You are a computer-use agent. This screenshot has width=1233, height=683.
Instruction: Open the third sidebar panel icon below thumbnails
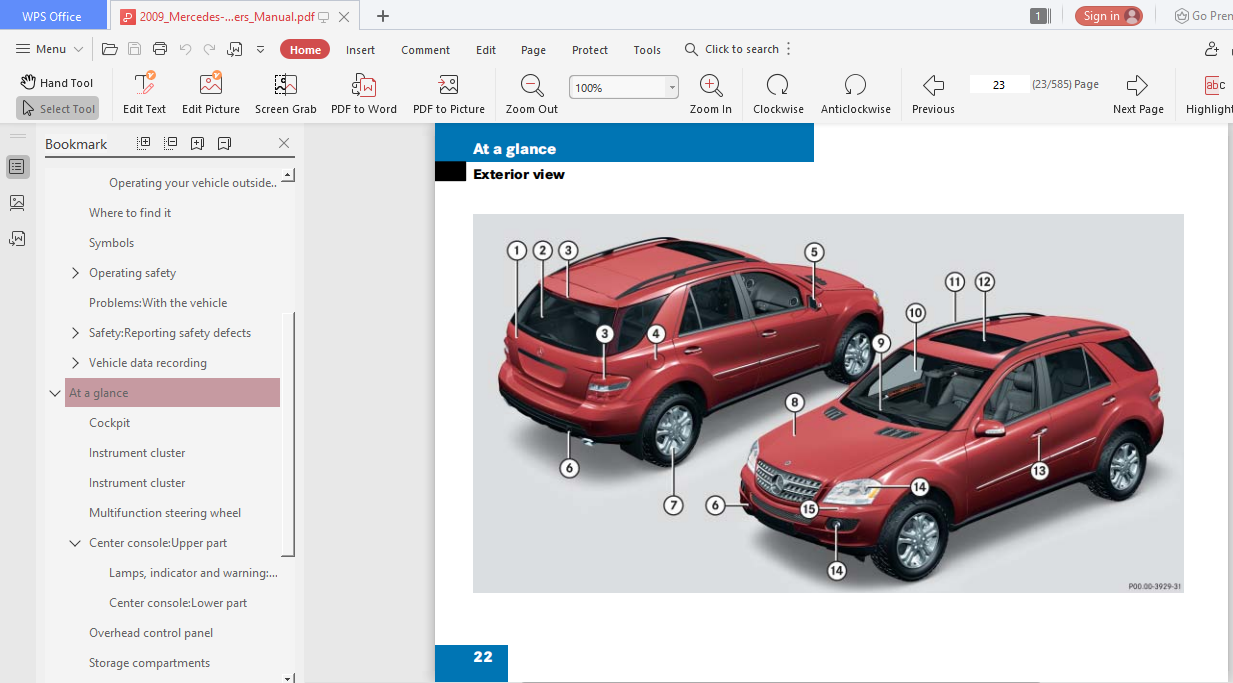pyautogui.click(x=17, y=238)
